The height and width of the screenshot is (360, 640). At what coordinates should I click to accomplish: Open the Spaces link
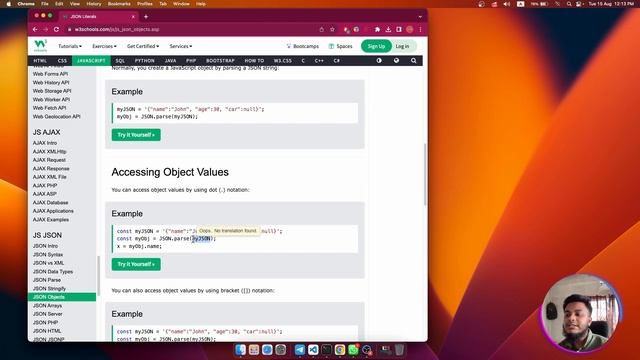[x=340, y=46]
